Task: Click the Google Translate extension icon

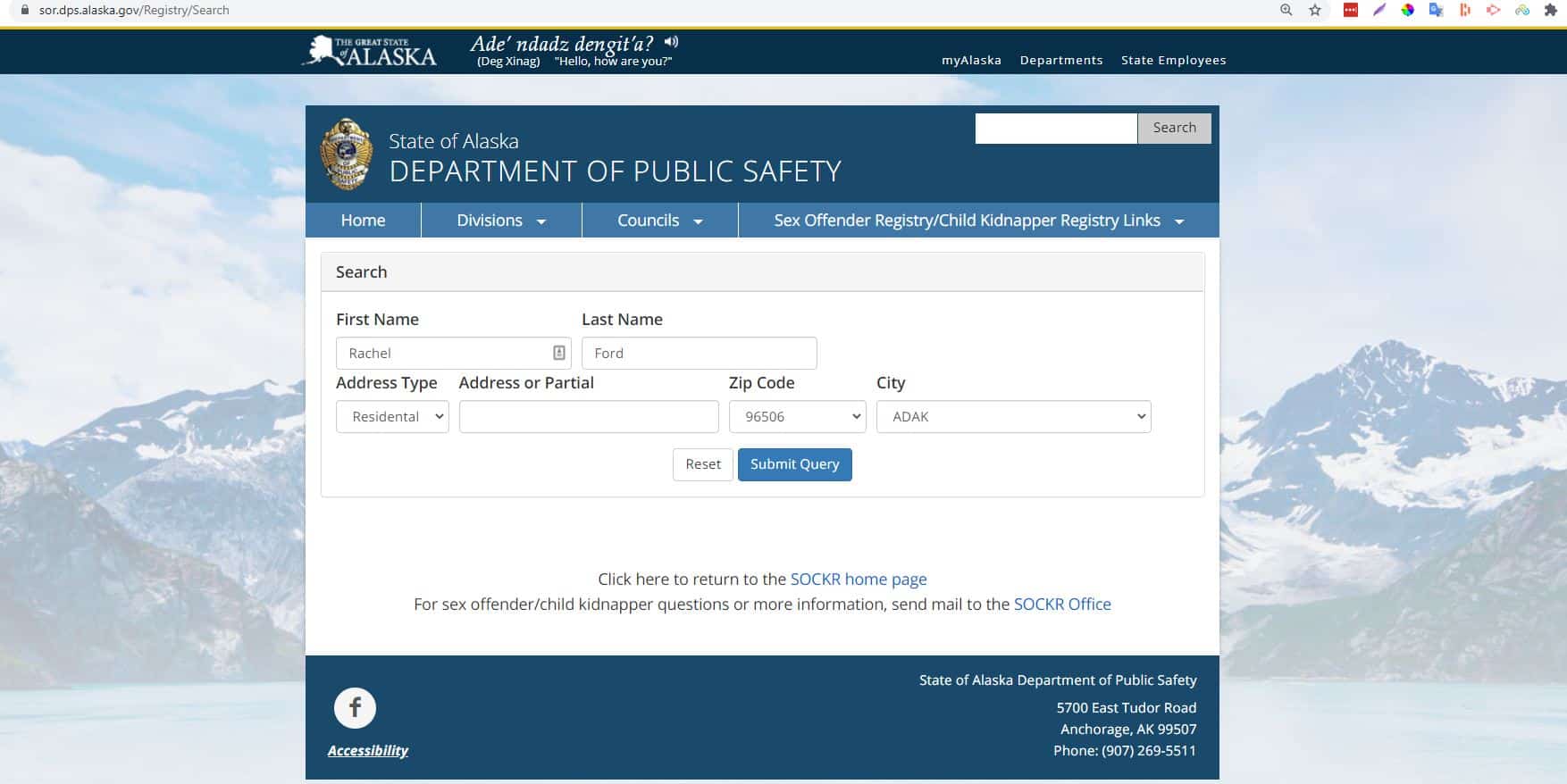Action: click(1436, 10)
